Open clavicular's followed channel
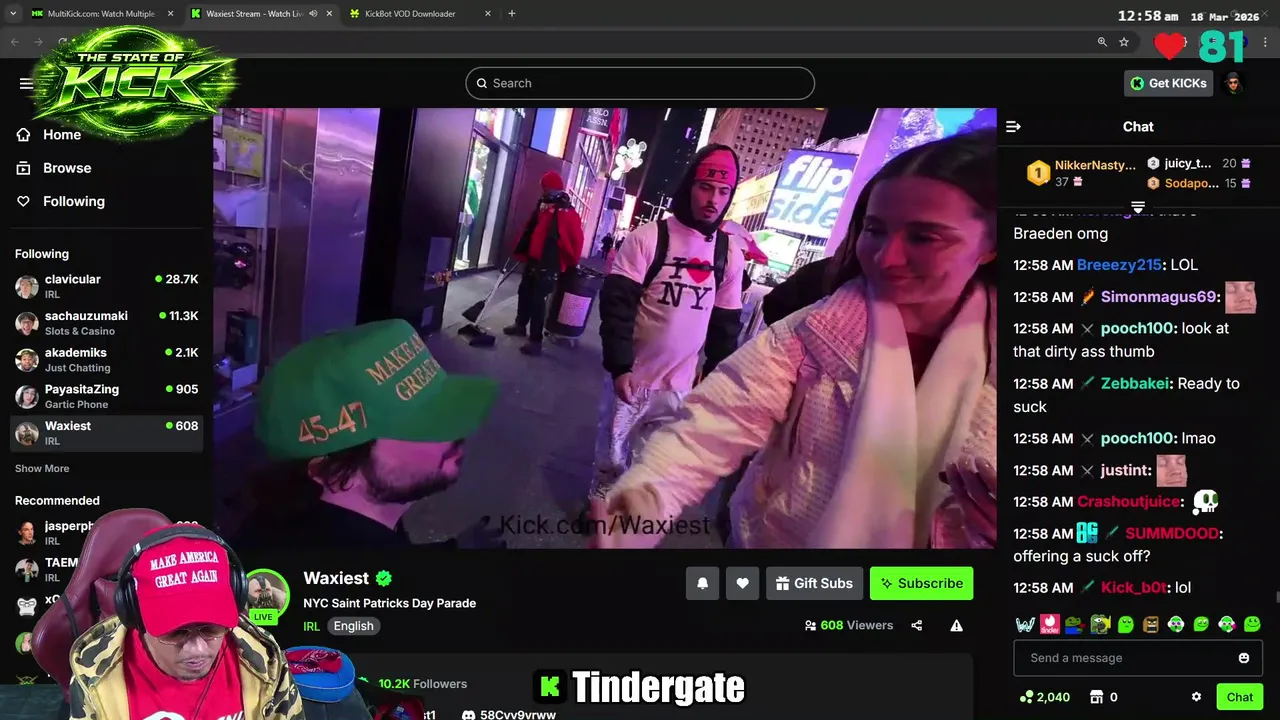The image size is (1280, 720). [x=107, y=286]
